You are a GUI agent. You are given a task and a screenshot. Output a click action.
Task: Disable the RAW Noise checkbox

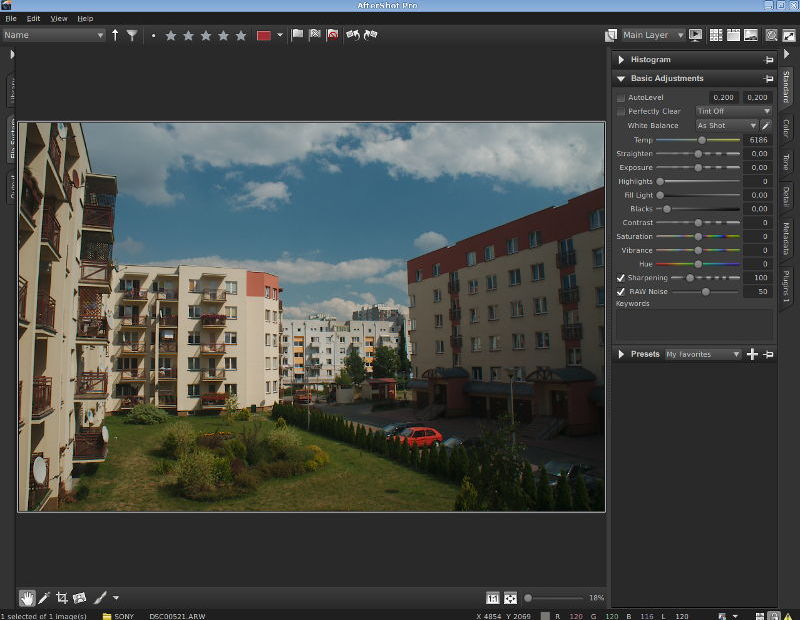click(x=621, y=292)
